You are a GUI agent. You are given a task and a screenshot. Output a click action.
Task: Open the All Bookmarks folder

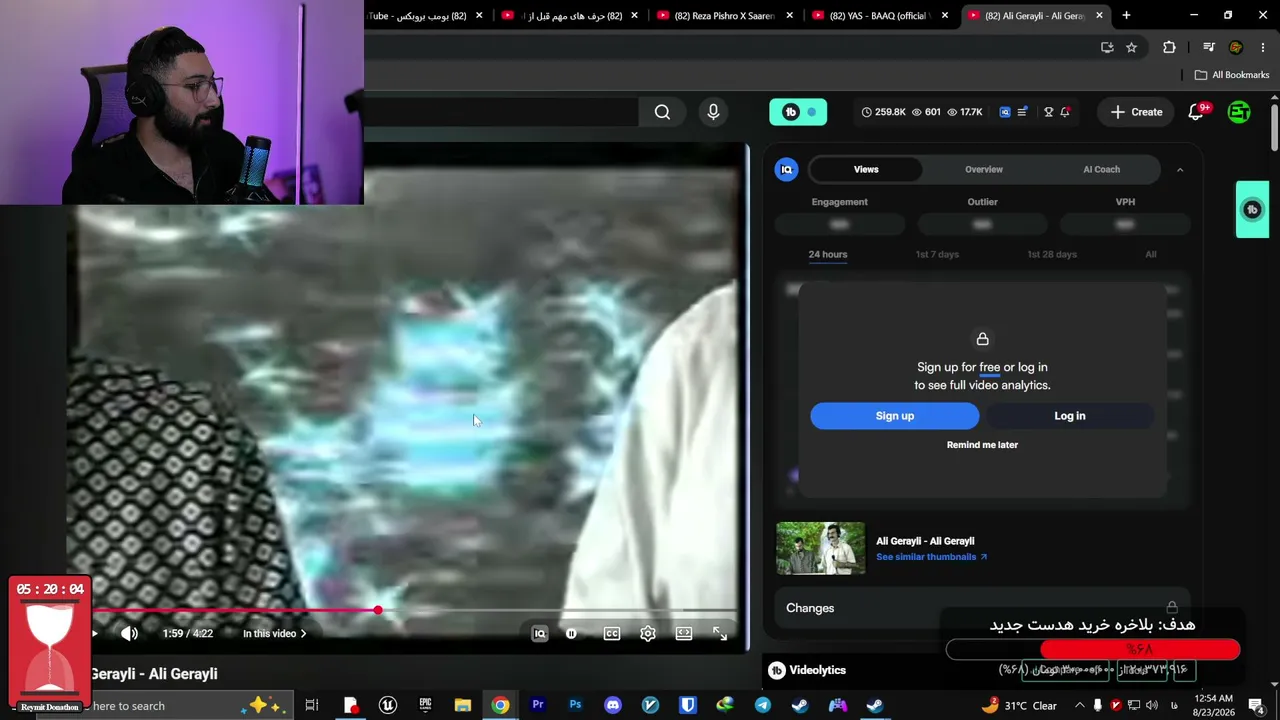click(x=1231, y=75)
